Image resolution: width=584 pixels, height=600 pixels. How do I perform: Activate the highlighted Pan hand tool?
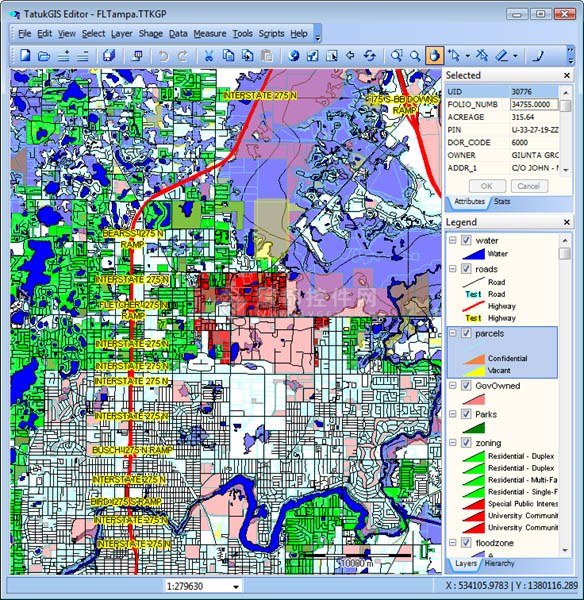coord(434,56)
